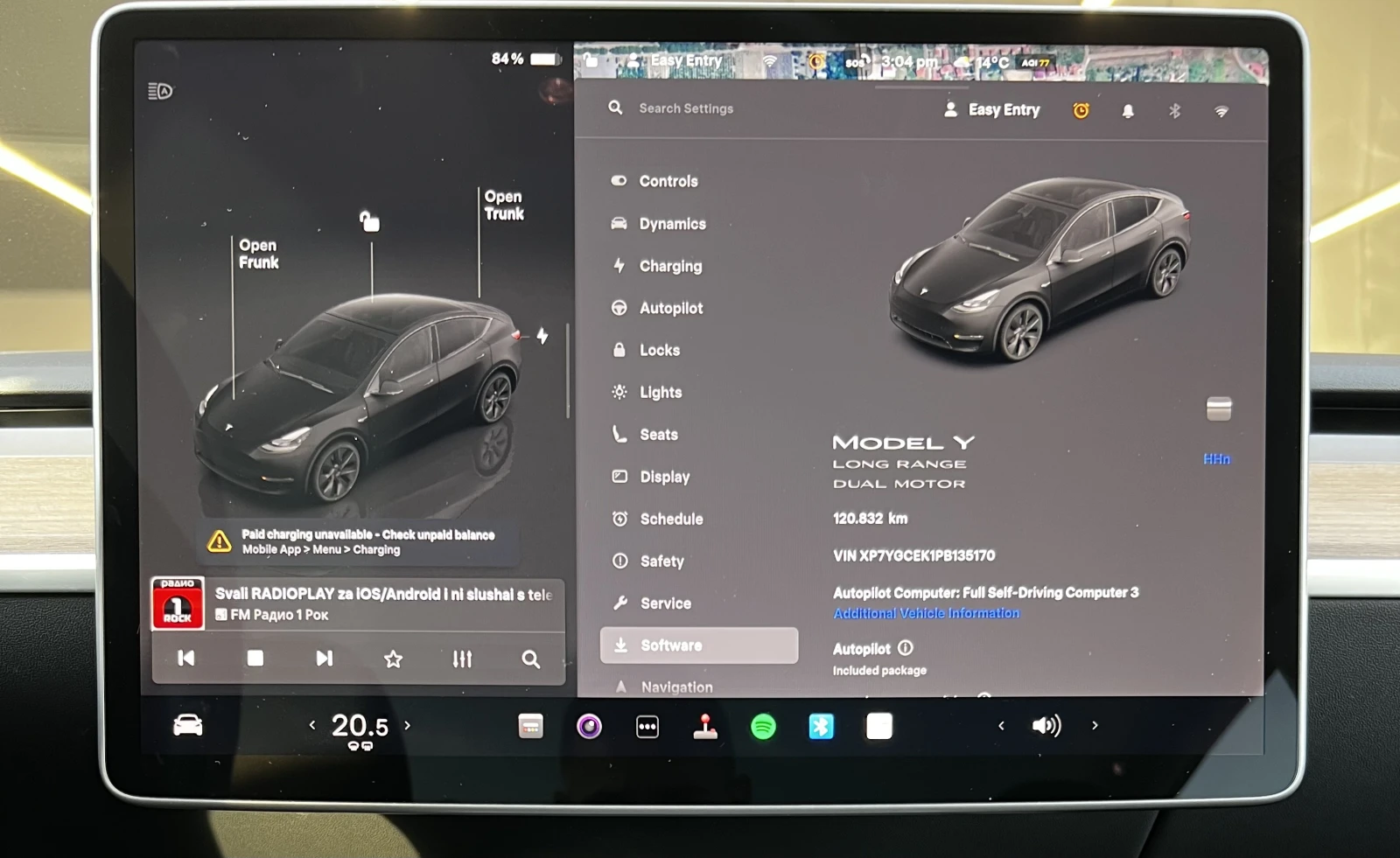Tap the speaker volume icon
The height and width of the screenshot is (858, 1400).
(1046, 725)
